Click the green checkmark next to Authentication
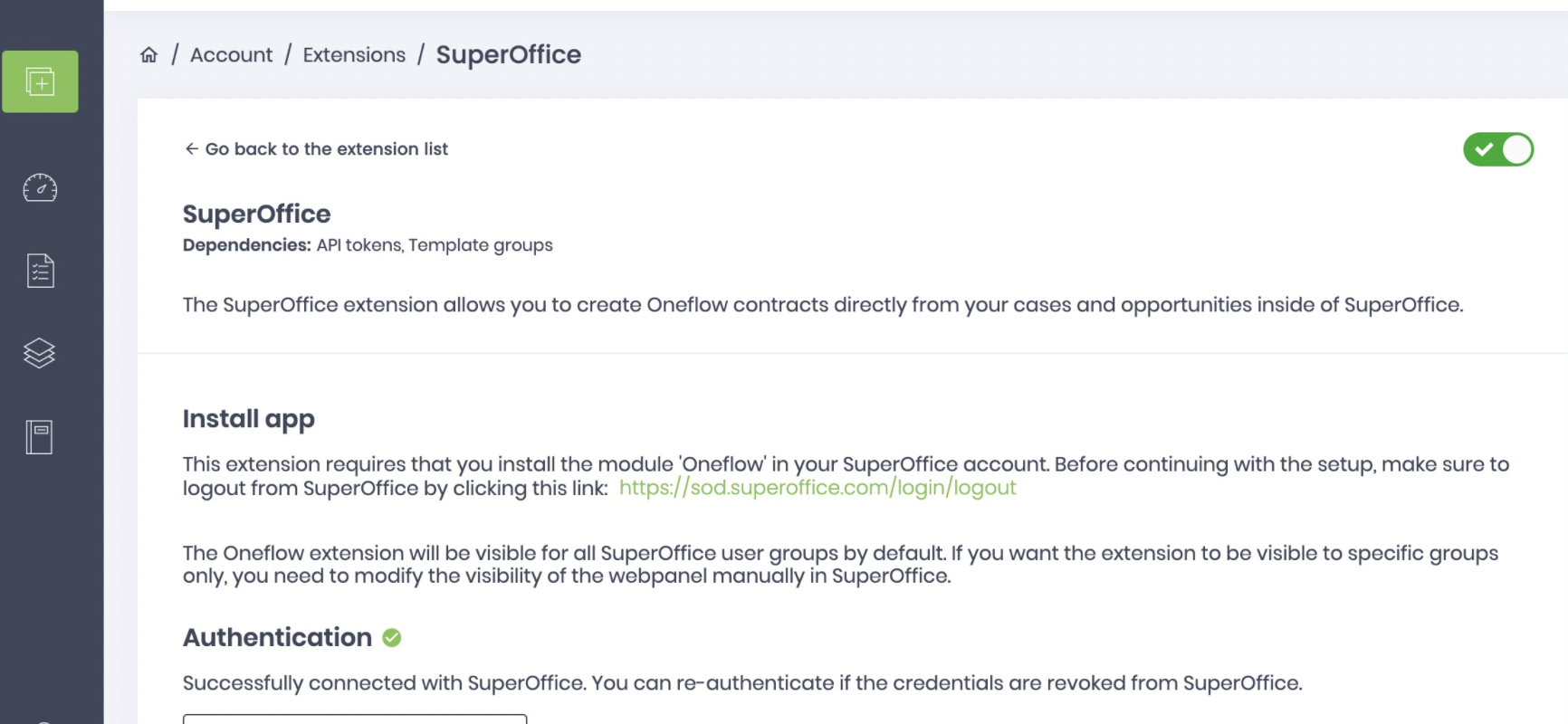Viewport: 1568px width, 724px height. point(392,638)
